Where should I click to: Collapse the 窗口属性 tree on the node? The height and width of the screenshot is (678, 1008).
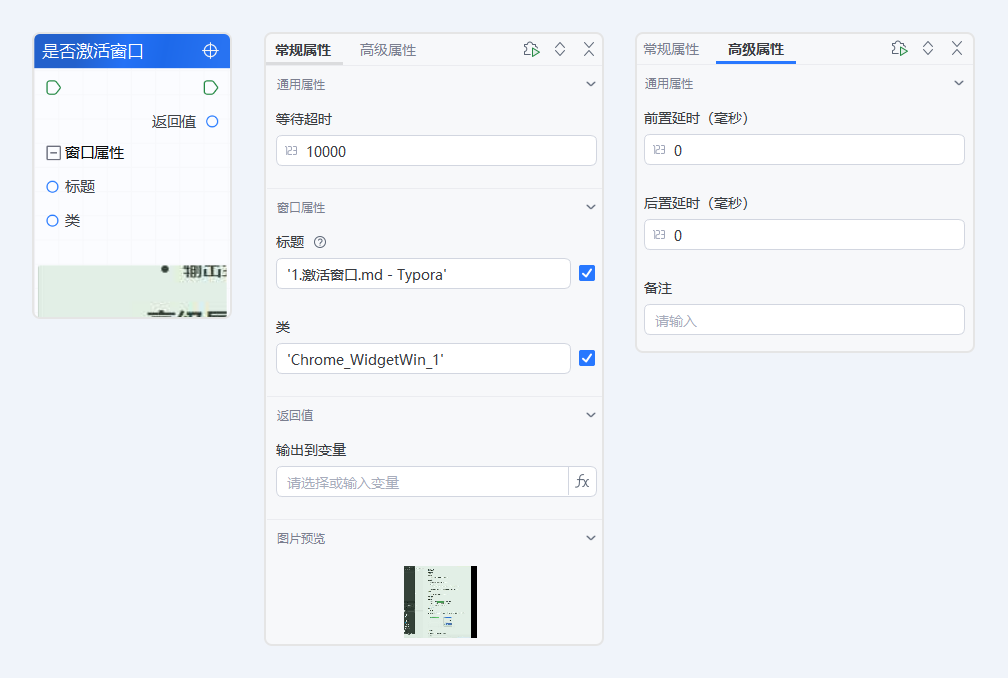52,152
